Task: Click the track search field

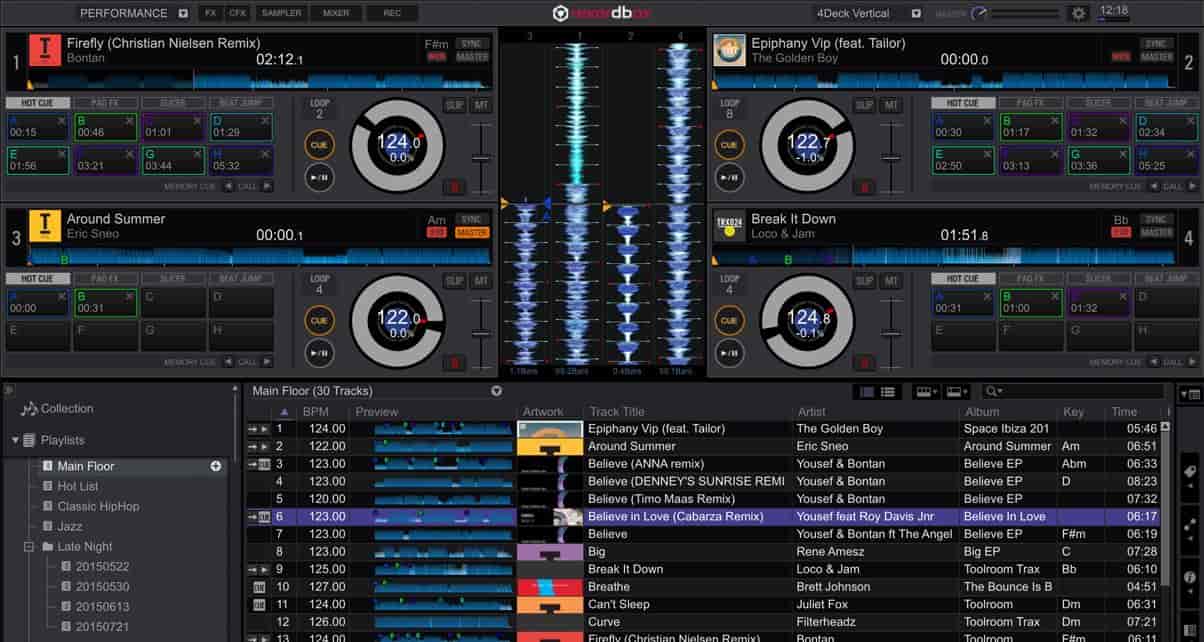Action: click(1080, 392)
